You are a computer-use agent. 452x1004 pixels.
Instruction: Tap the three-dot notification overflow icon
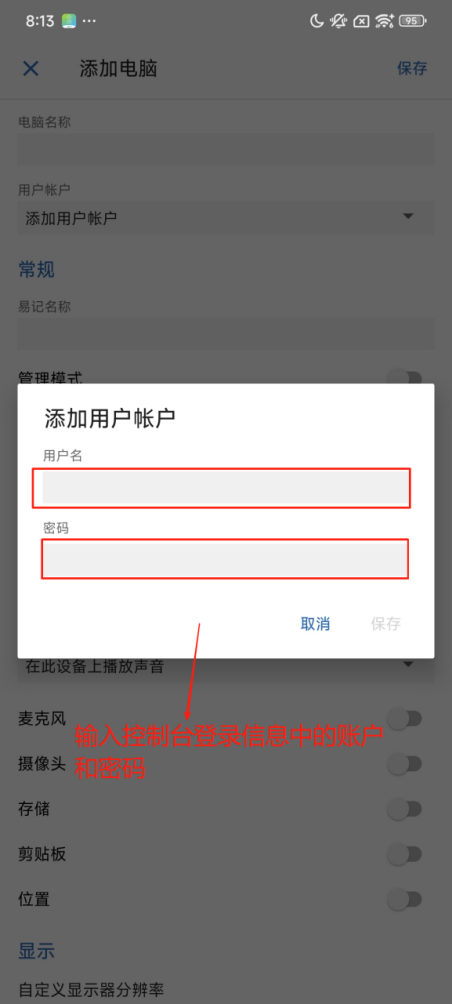89,20
